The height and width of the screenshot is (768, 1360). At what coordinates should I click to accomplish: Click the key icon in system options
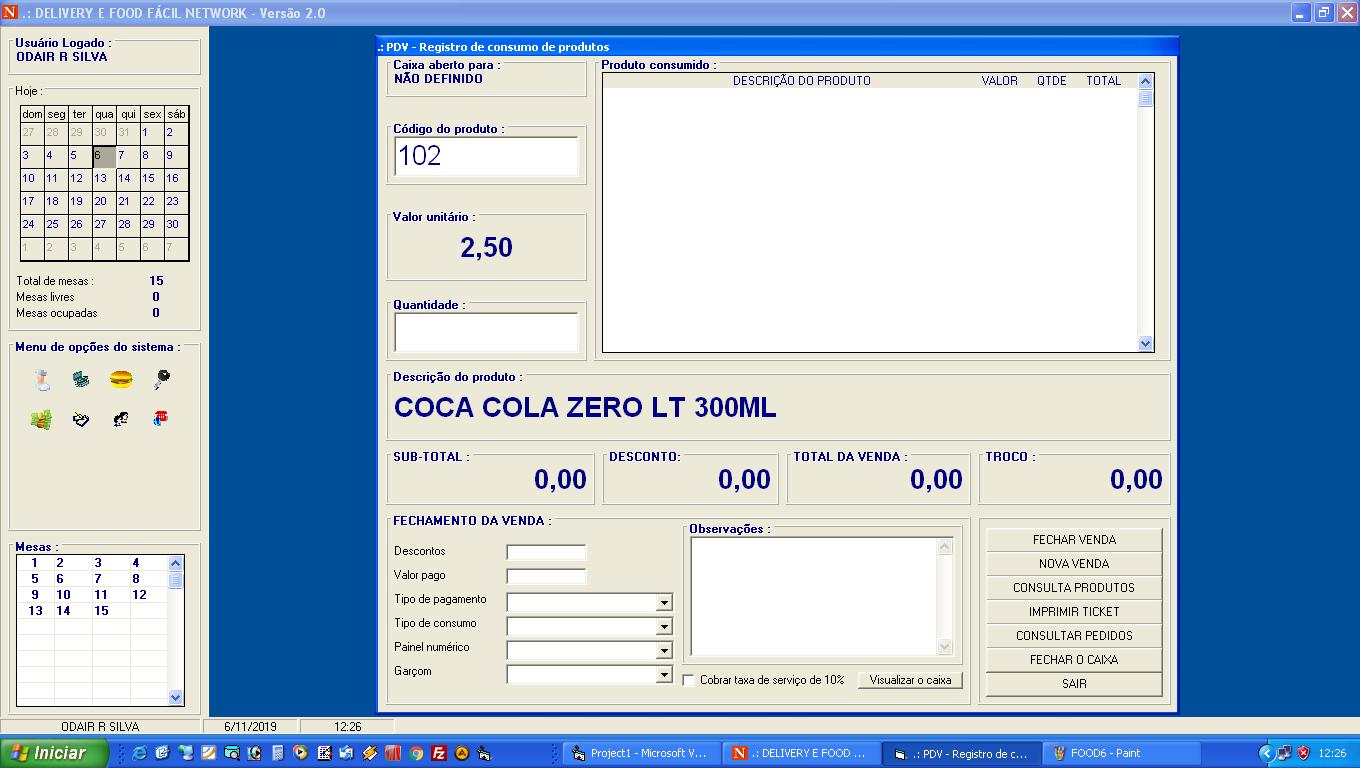pyautogui.click(x=161, y=379)
